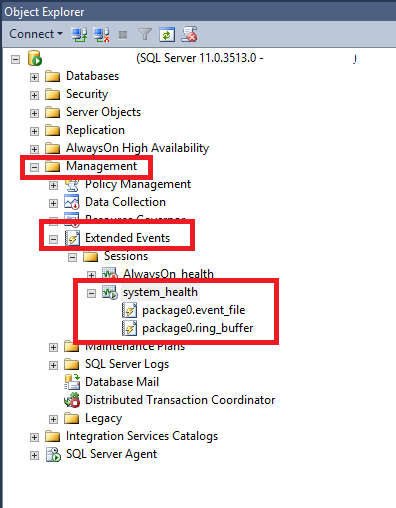
Task: Expand the SQL Server Logs folder
Action: coord(53,365)
